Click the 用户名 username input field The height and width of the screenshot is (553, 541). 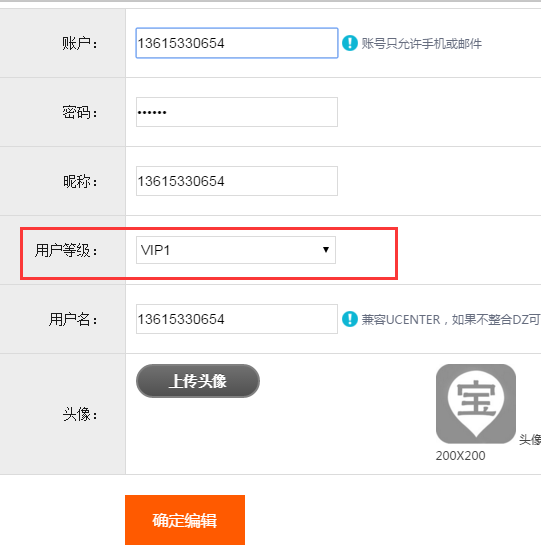pyautogui.click(x=237, y=319)
